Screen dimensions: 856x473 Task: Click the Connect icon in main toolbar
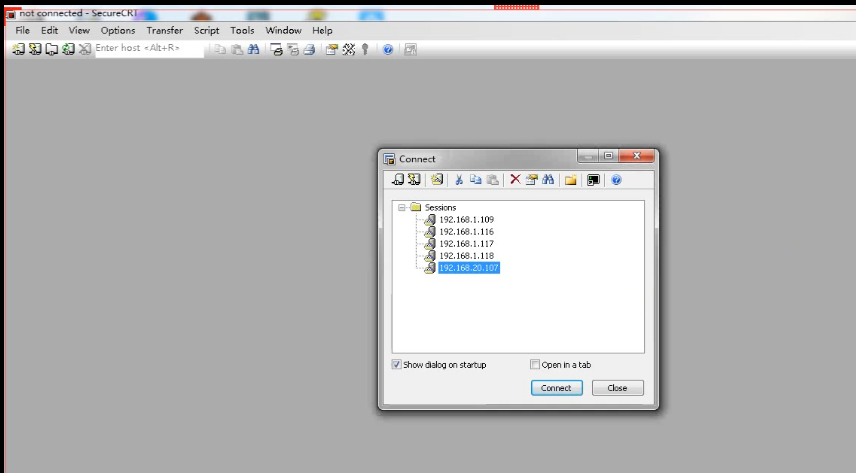coord(18,49)
